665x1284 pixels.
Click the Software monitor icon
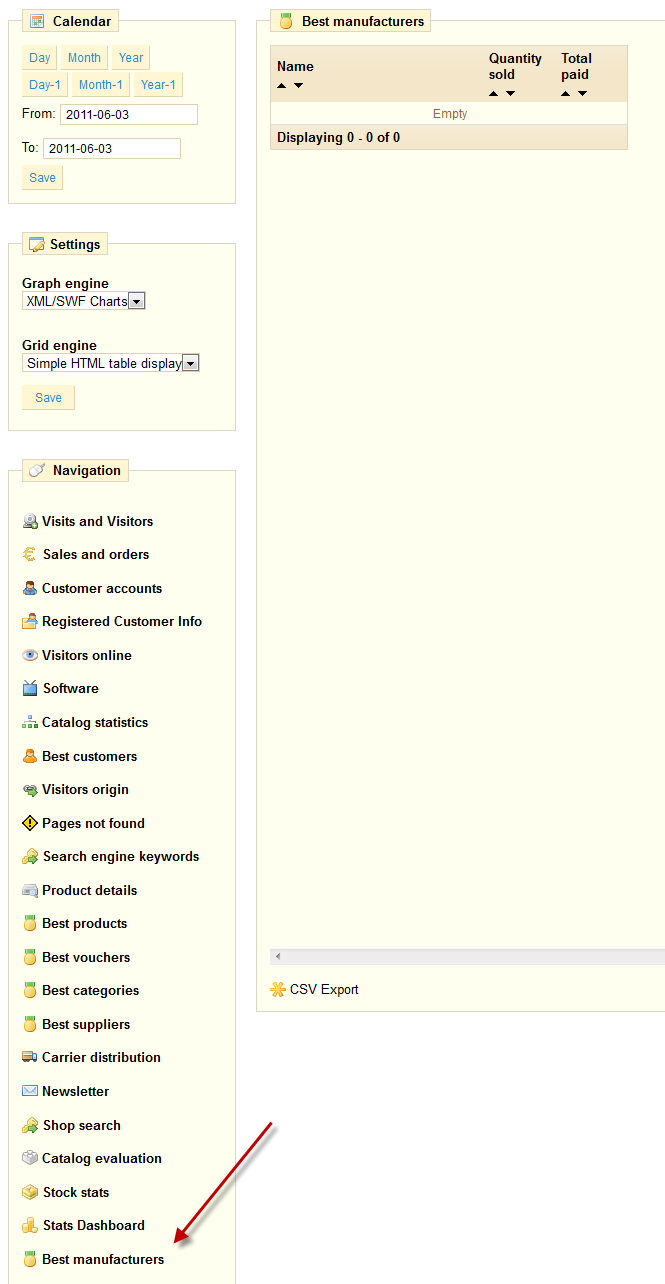(30, 688)
